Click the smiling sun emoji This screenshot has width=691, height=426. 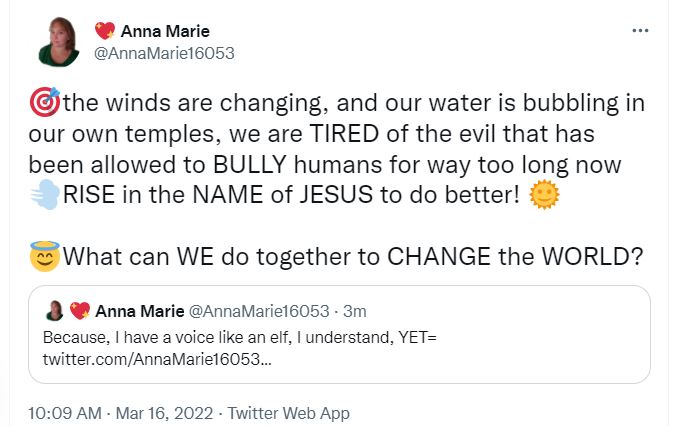coord(545,193)
